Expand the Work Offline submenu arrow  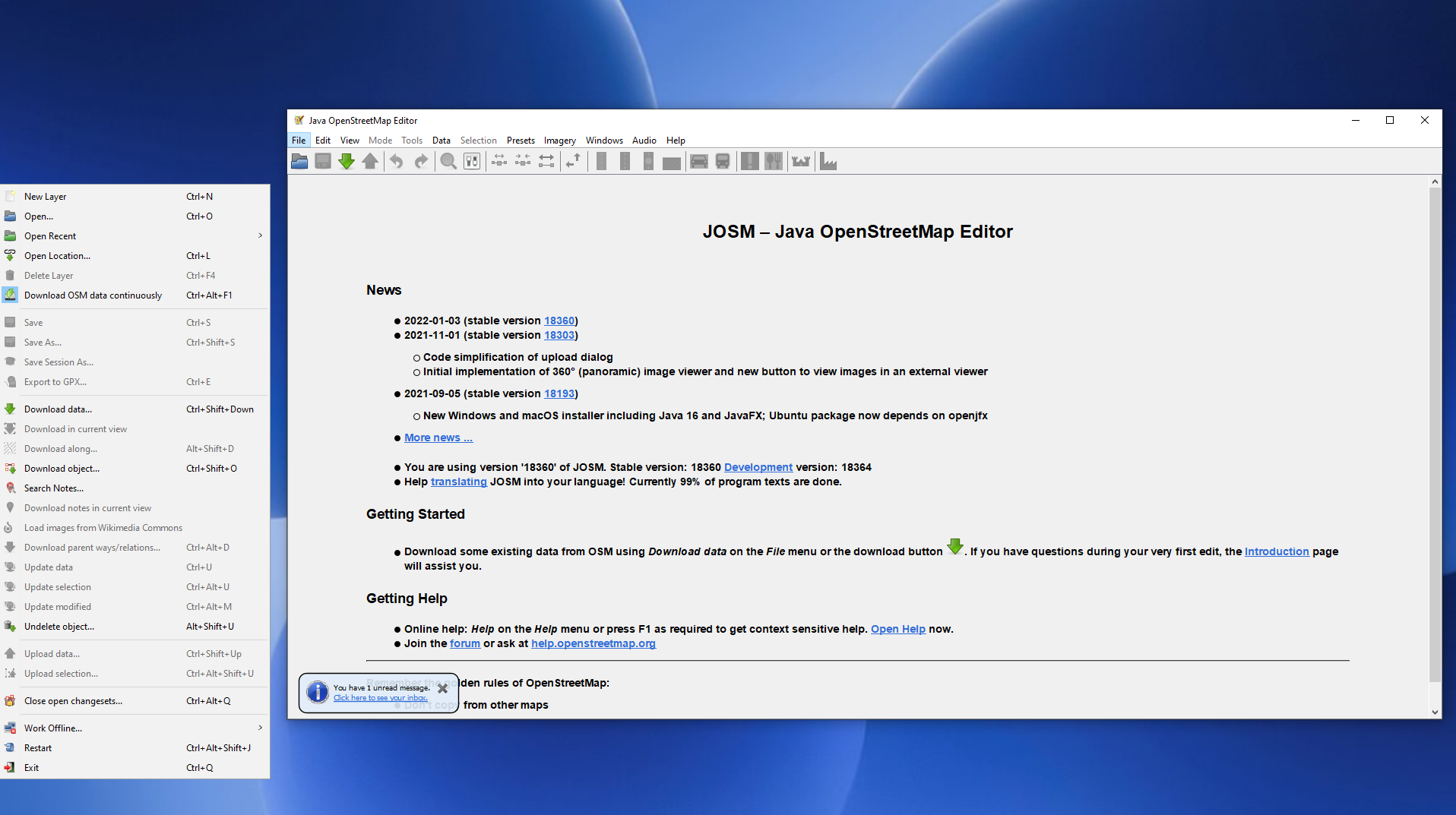(x=260, y=728)
